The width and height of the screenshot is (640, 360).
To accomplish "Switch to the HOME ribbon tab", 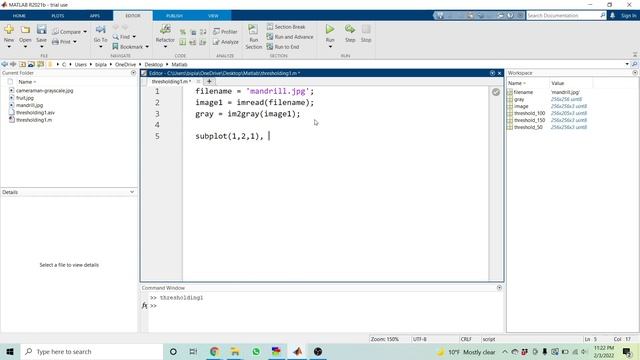I will 19,16.
